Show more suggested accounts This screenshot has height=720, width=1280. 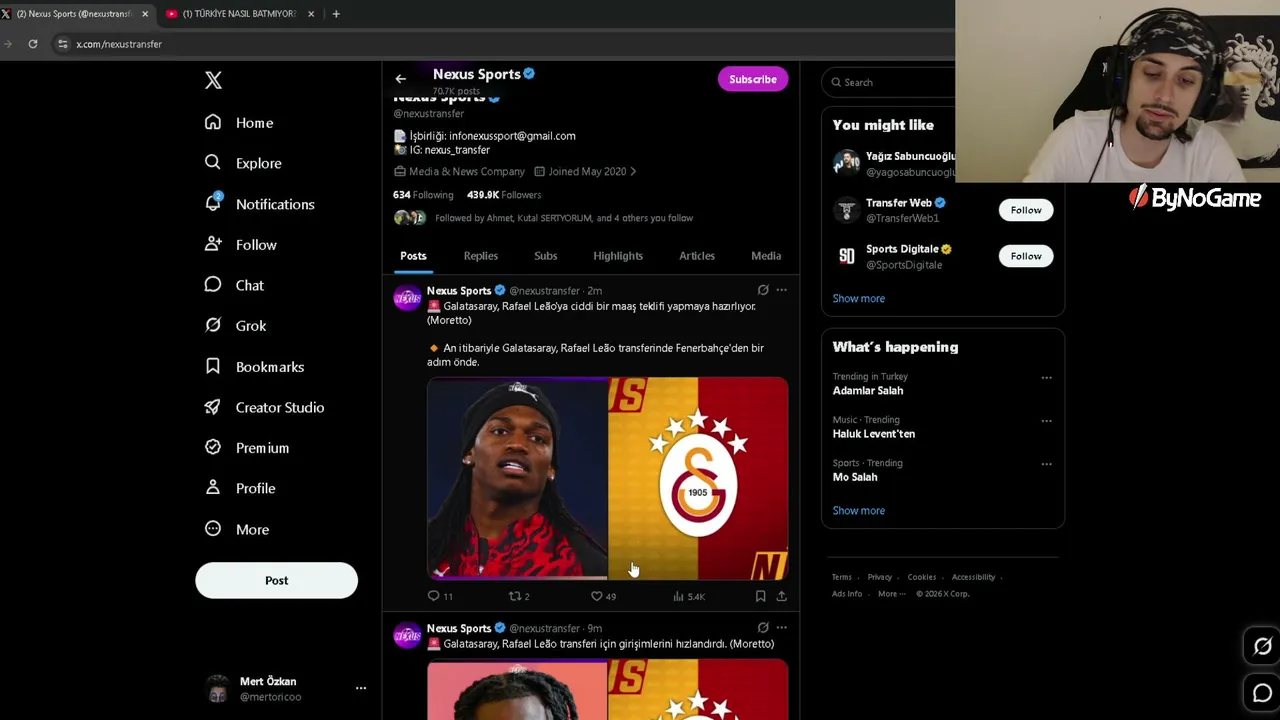[x=858, y=298]
